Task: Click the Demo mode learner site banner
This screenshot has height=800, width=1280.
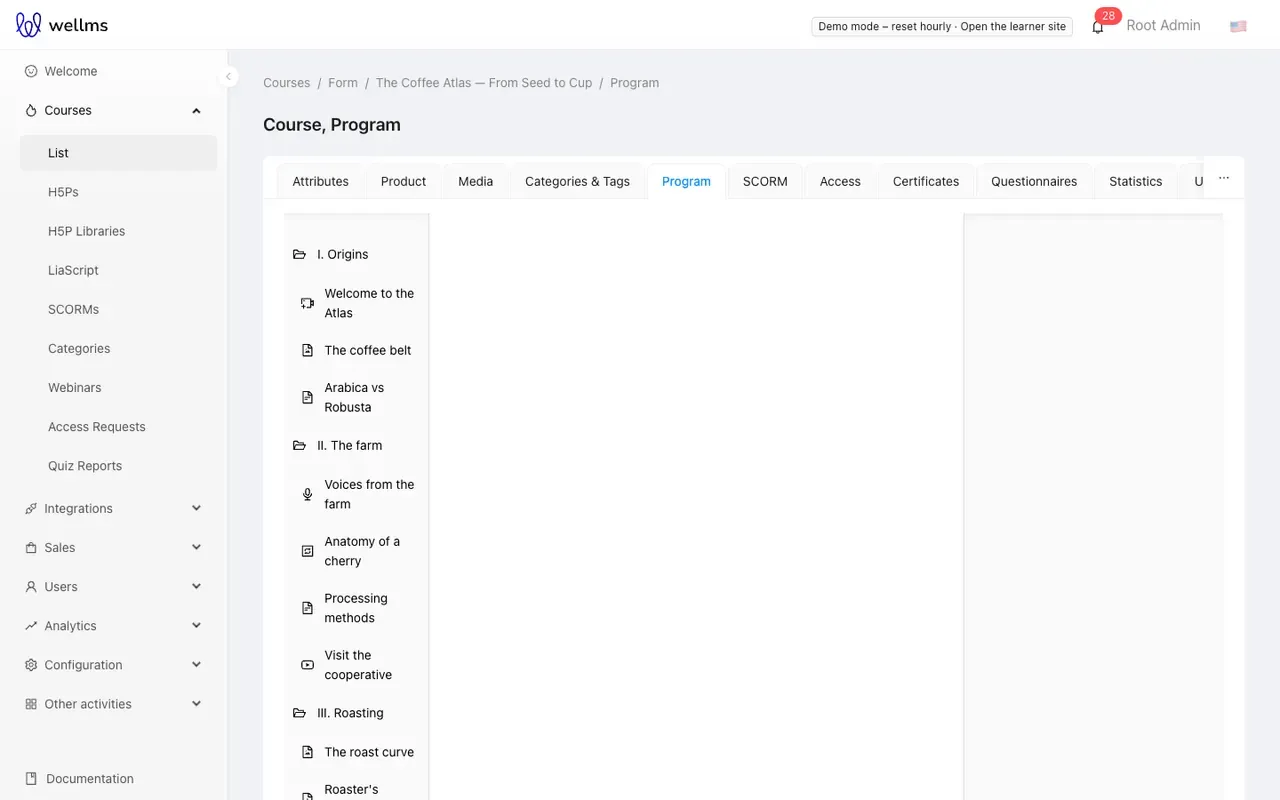Action: click(x=942, y=27)
